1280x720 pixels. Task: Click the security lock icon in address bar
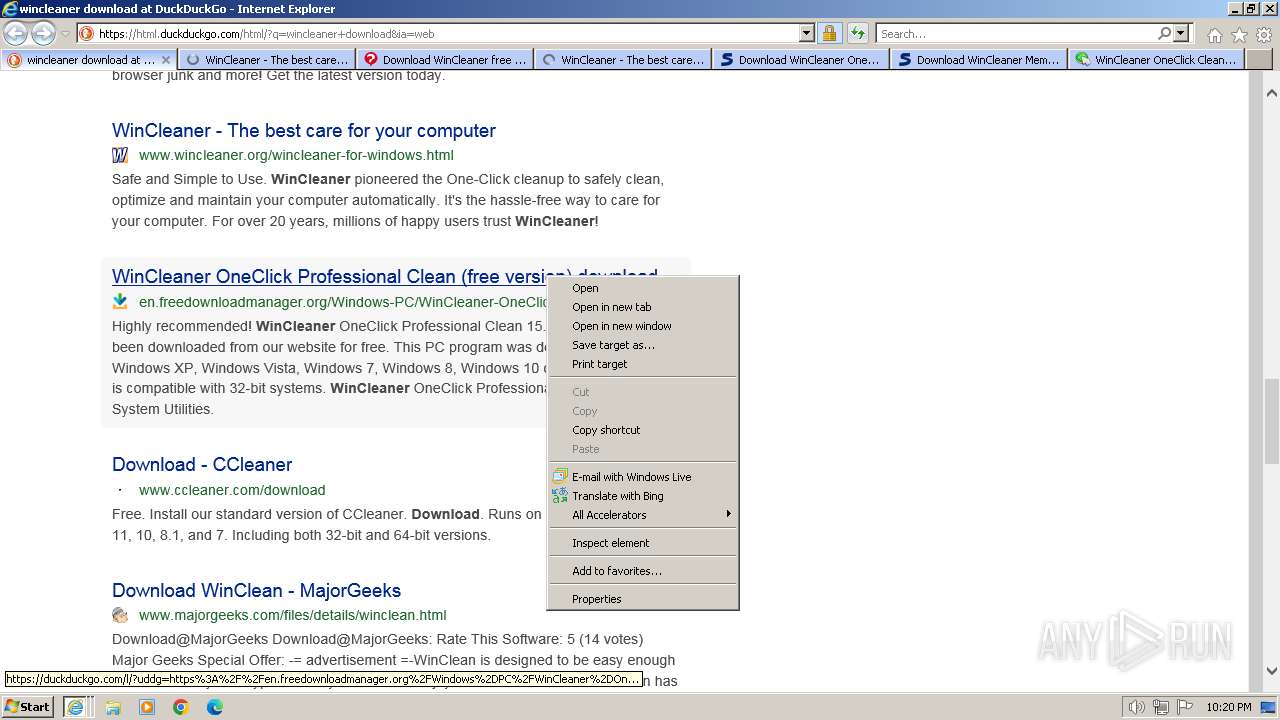point(829,33)
